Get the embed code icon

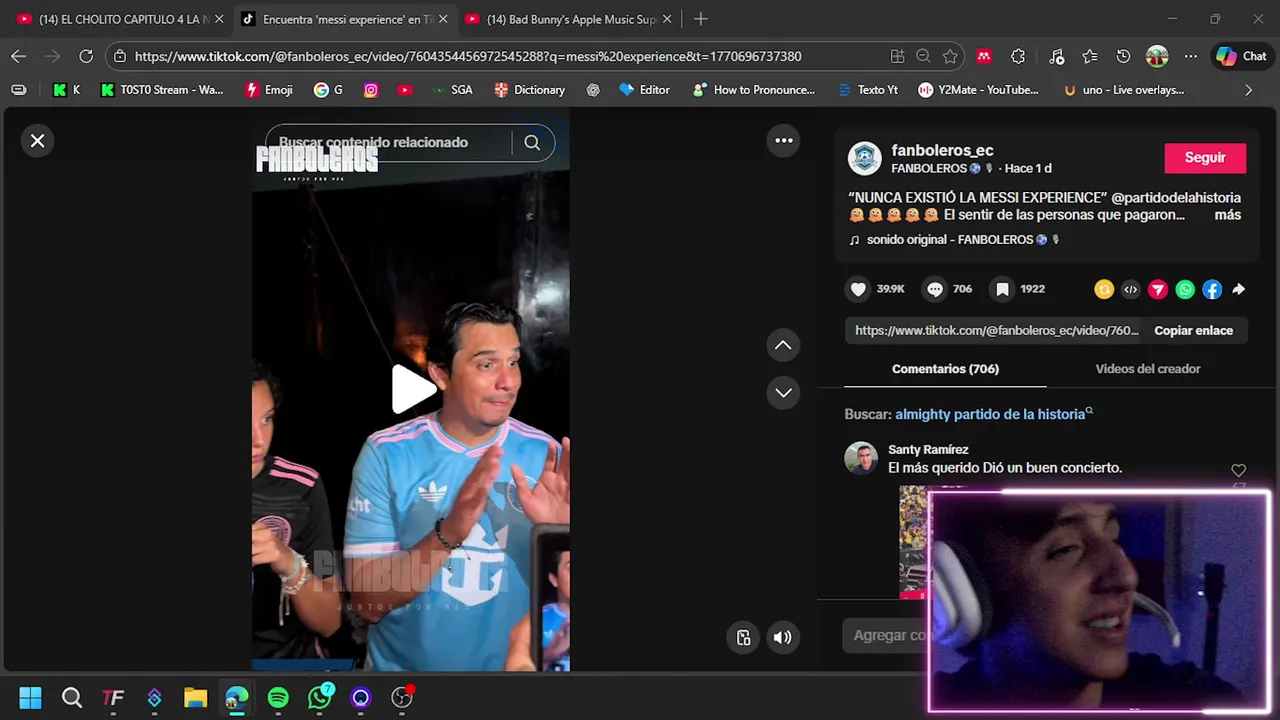(1131, 290)
